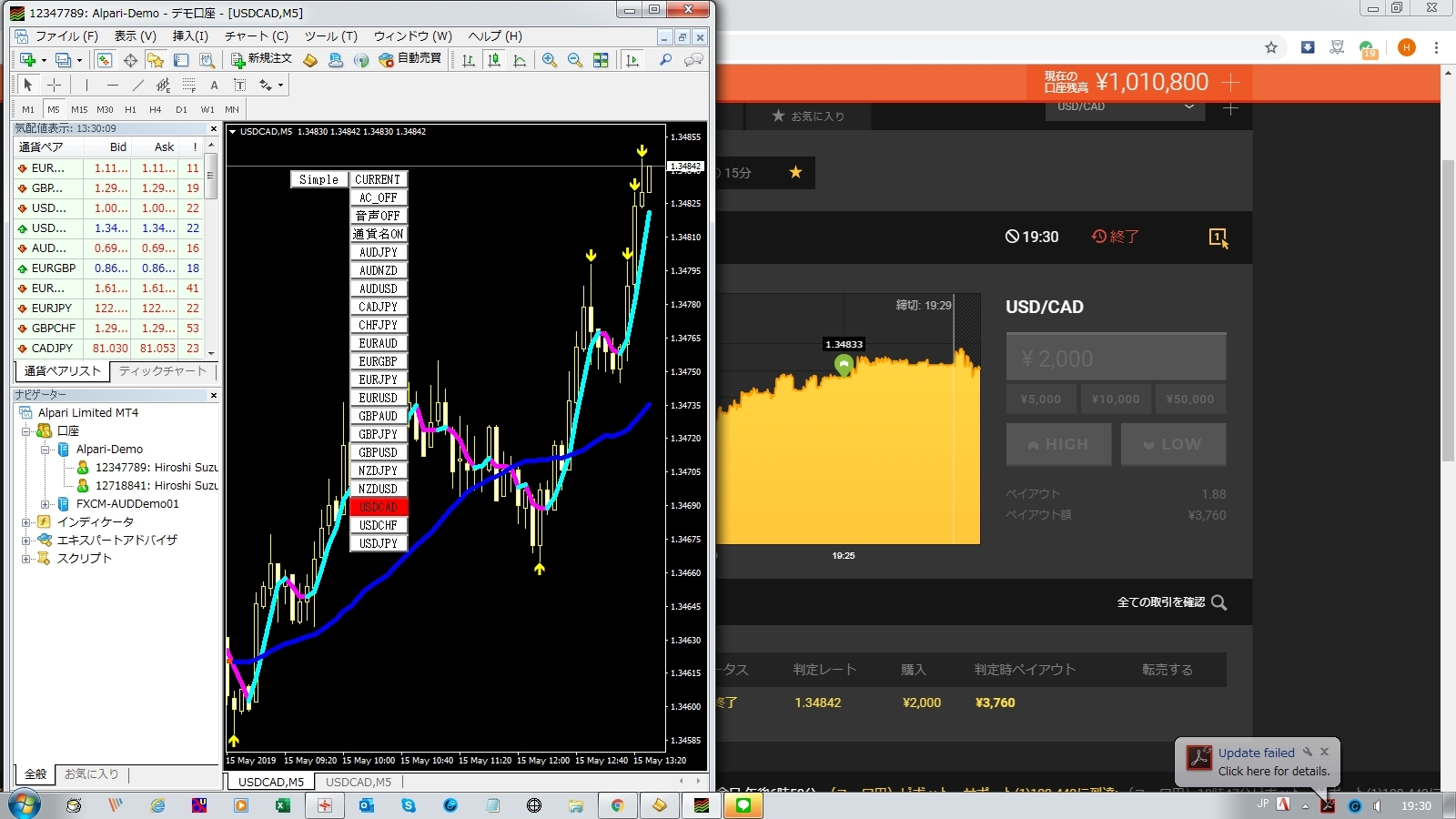The height and width of the screenshot is (819, 1456).
Task: Switch to お気に入り tab in Navigator
Action: point(91,774)
